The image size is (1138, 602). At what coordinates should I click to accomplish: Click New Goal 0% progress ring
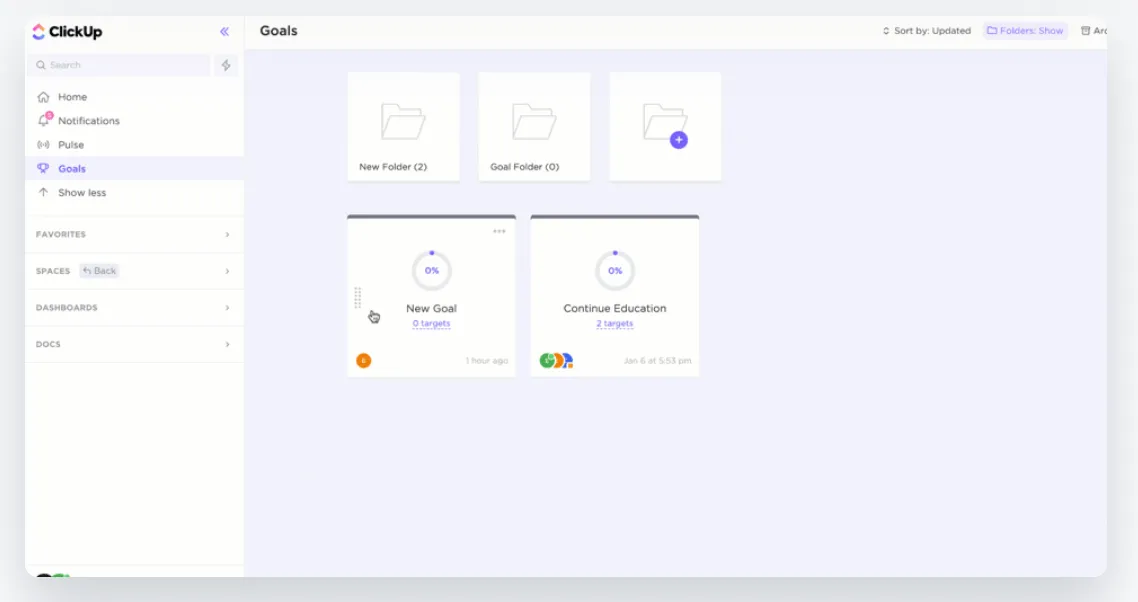coord(432,270)
